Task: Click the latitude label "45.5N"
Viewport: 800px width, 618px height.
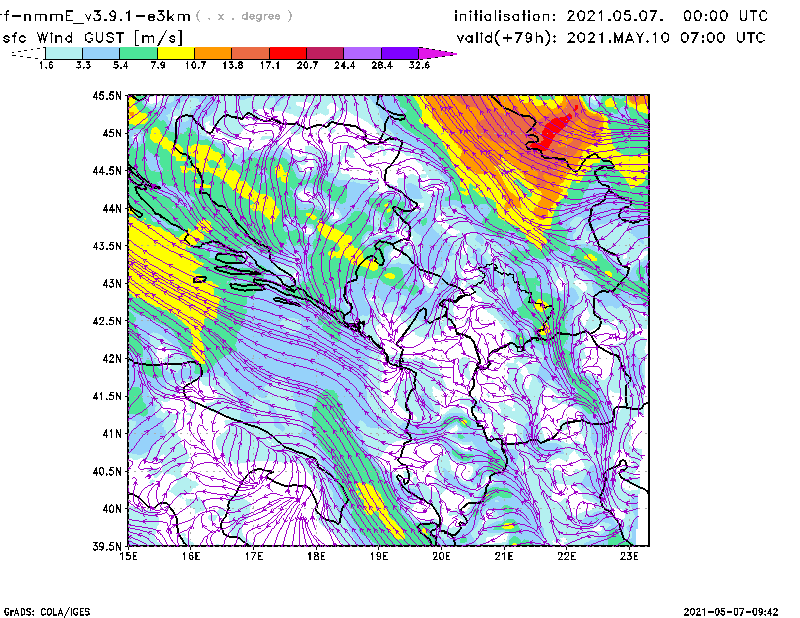Action: [x=107, y=95]
